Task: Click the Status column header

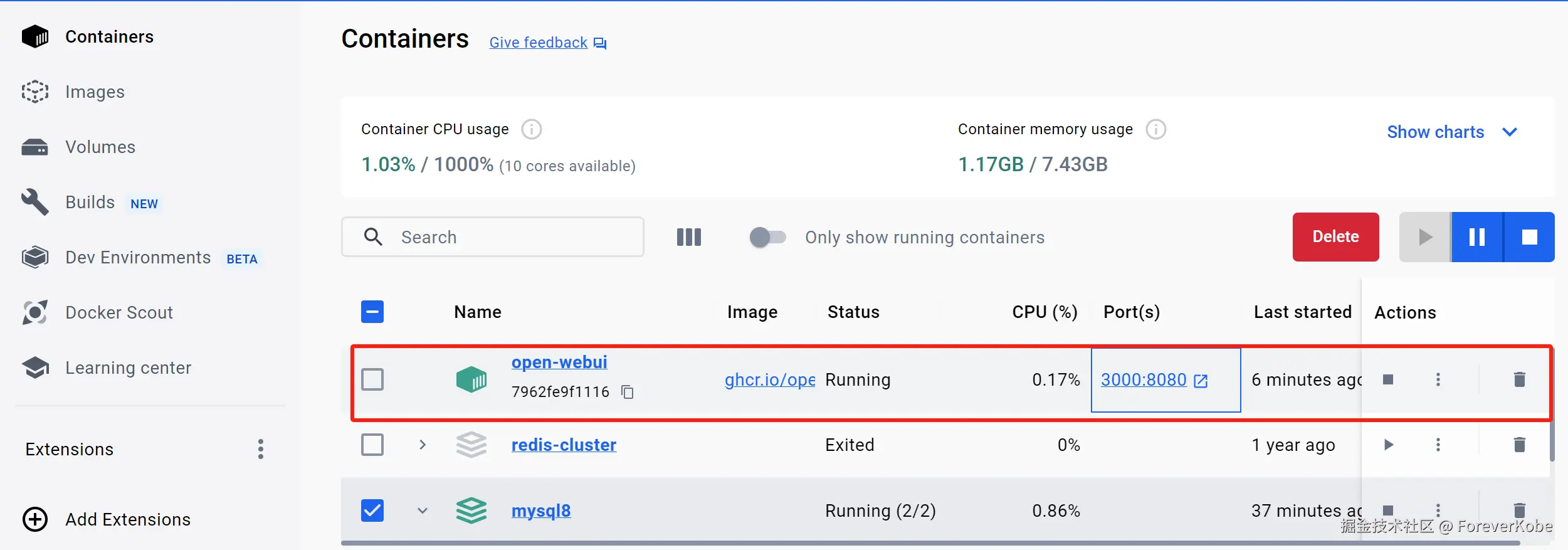Action: point(853,312)
